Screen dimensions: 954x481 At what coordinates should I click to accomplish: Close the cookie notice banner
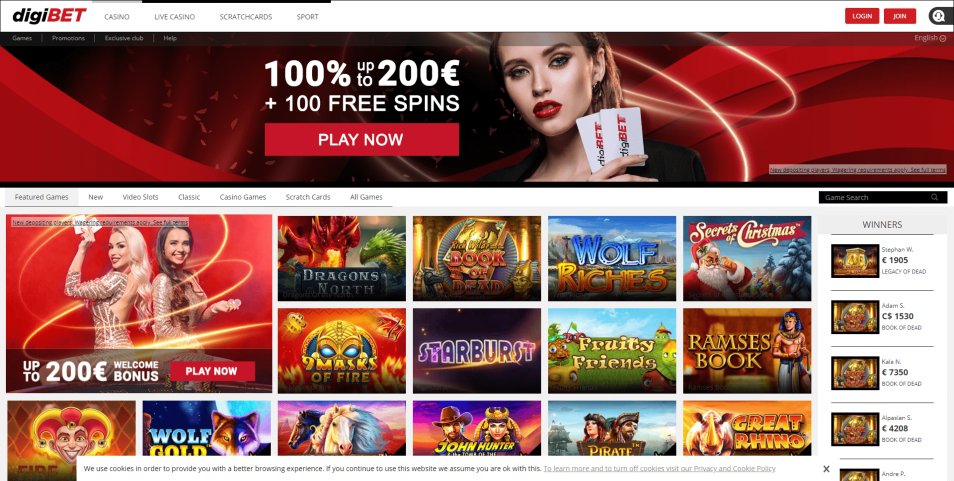point(826,469)
